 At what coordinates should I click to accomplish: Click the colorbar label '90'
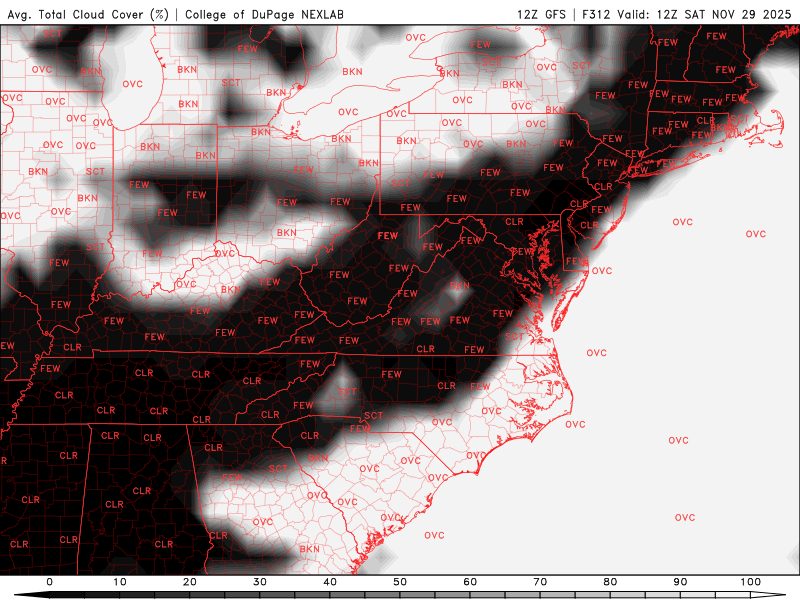click(680, 582)
